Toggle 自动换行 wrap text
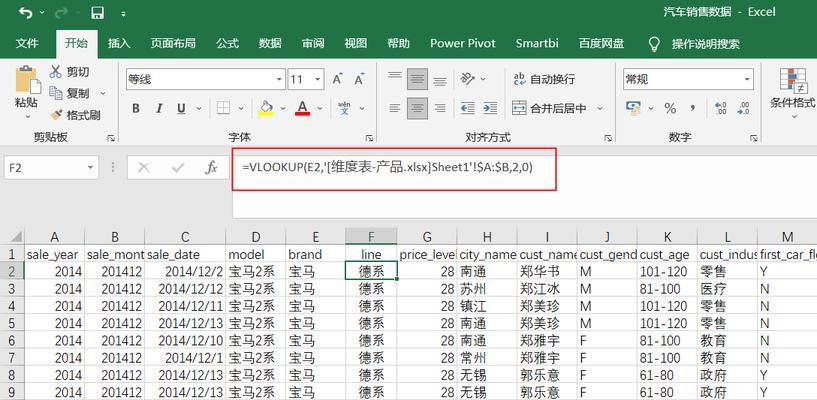Viewport: 817px width, 400px height. [544, 79]
